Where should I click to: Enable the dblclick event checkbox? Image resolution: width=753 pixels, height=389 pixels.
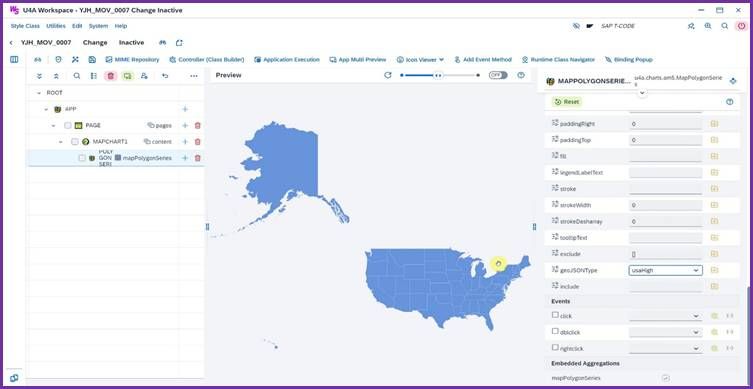(x=555, y=331)
